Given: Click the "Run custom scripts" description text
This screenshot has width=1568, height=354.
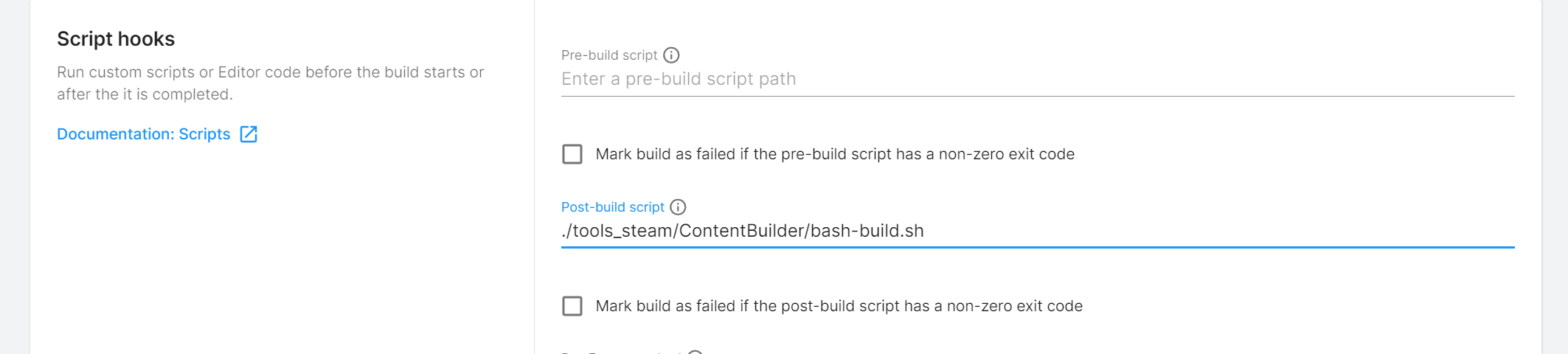Looking at the screenshot, I should [270, 72].
